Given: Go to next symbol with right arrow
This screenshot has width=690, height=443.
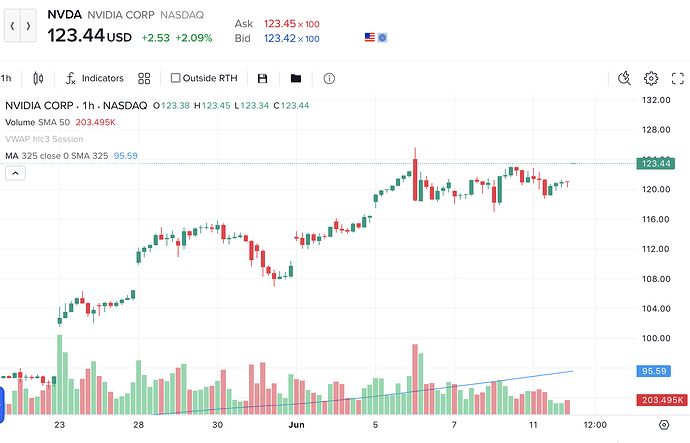Looking at the screenshot, I should point(28,26).
